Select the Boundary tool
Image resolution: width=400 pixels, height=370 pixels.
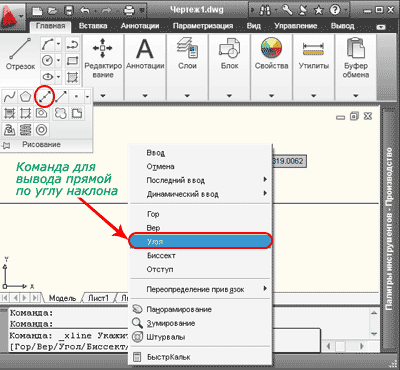coord(25,113)
